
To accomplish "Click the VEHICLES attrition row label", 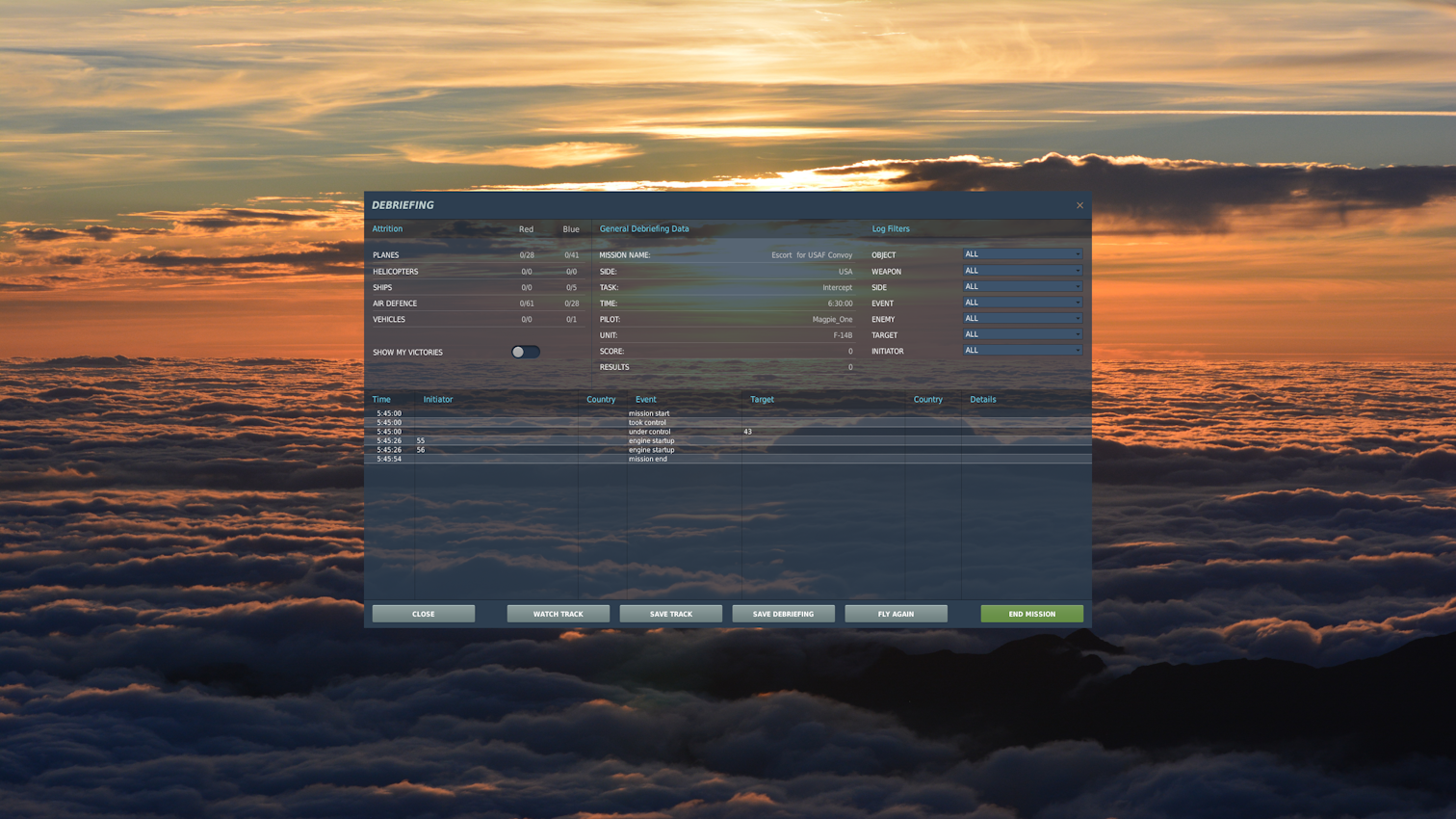I will pyautogui.click(x=389, y=319).
